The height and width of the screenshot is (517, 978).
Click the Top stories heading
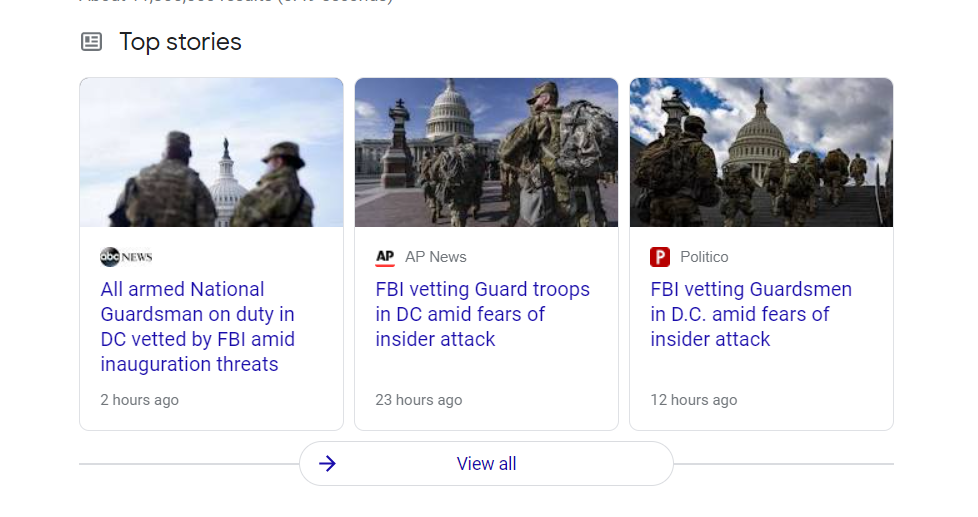[x=180, y=42]
